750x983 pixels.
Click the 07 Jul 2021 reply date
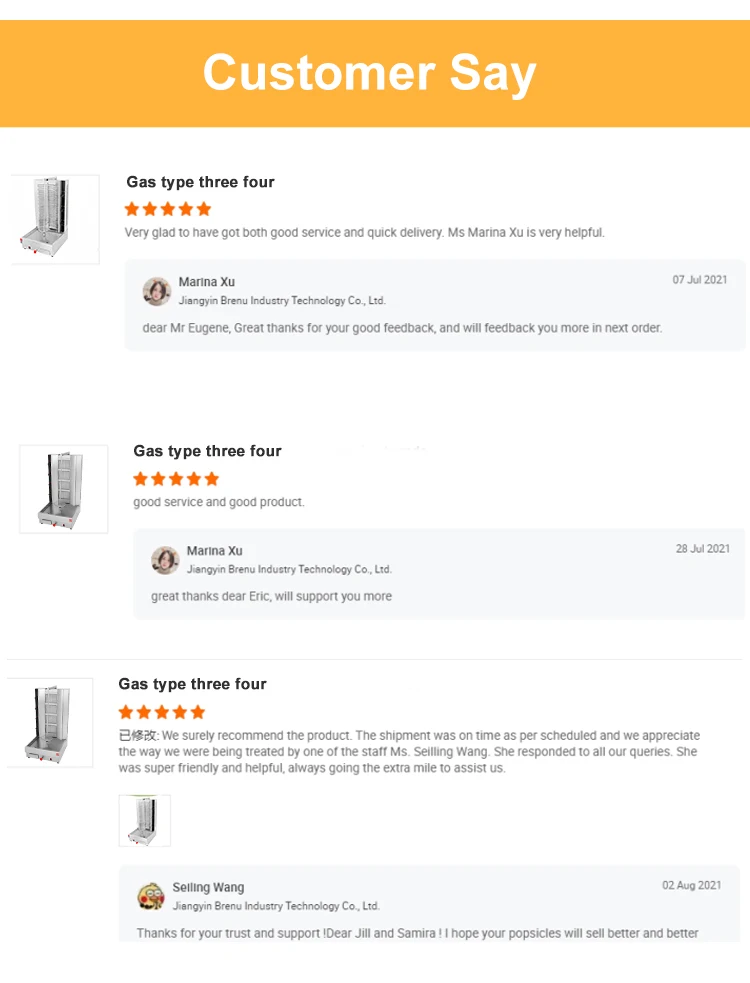click(700, 280)
